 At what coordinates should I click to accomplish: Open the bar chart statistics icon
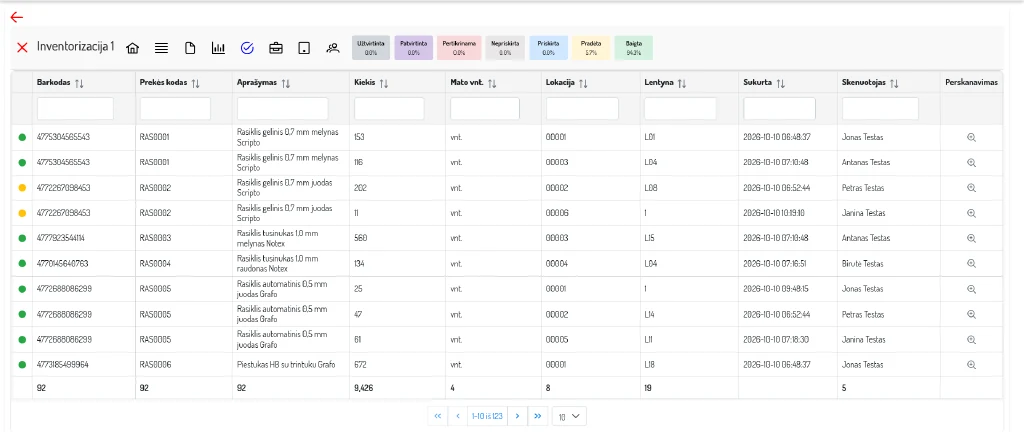pyautogui.click(x=218, y=48)
